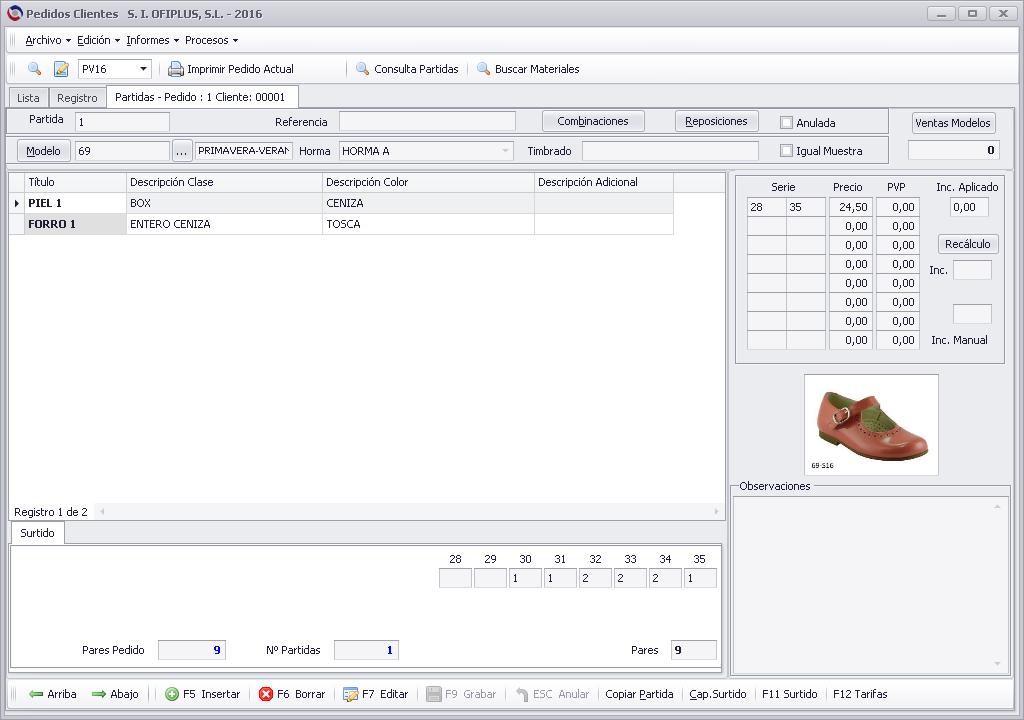Screen dimensions: 1024x720
Task: Click the Combinaciones button
Action: pyautogui.click(x=593, y=121)
